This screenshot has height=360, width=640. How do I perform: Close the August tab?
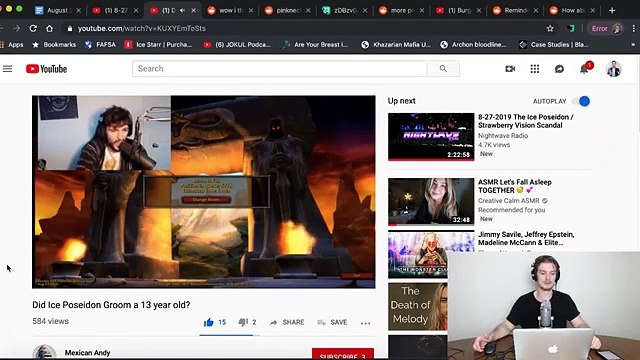coord(79,10)
